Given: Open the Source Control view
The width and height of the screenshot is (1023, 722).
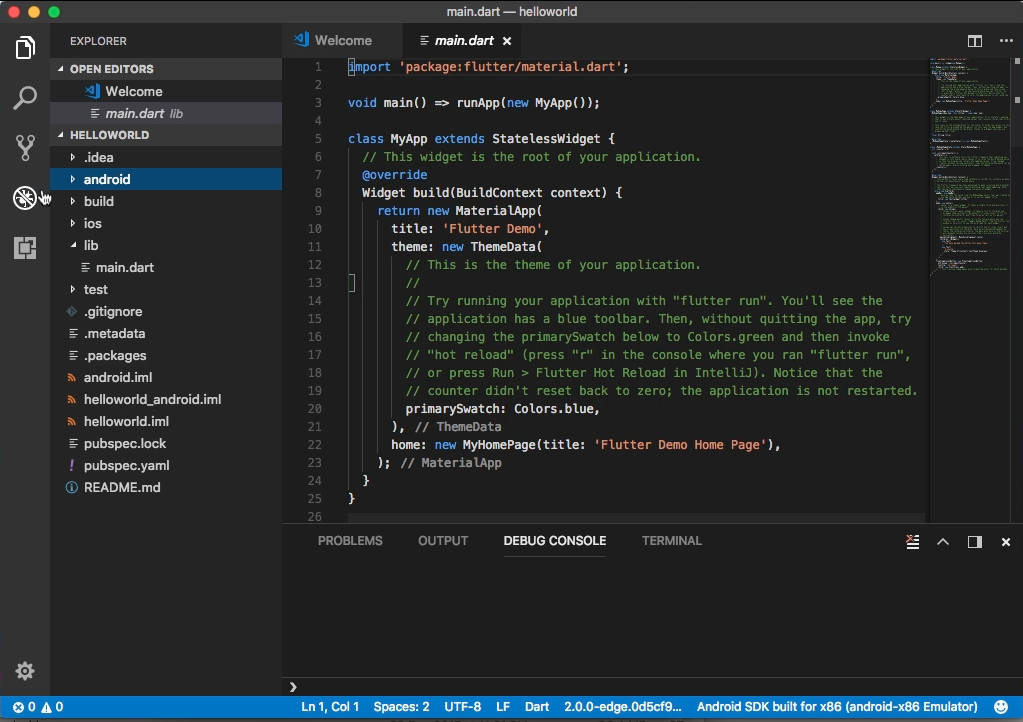Looking at the screenshot, I should (25, 148).
